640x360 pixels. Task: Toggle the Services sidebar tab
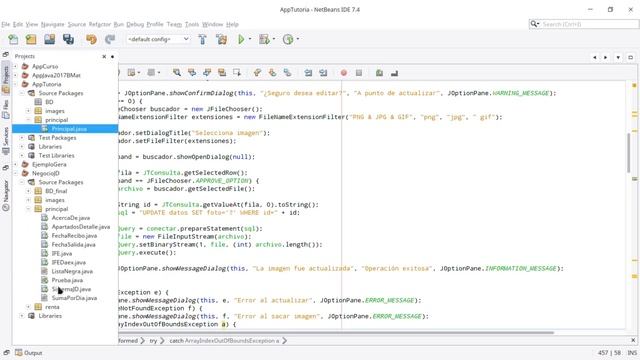click(6, 141)
